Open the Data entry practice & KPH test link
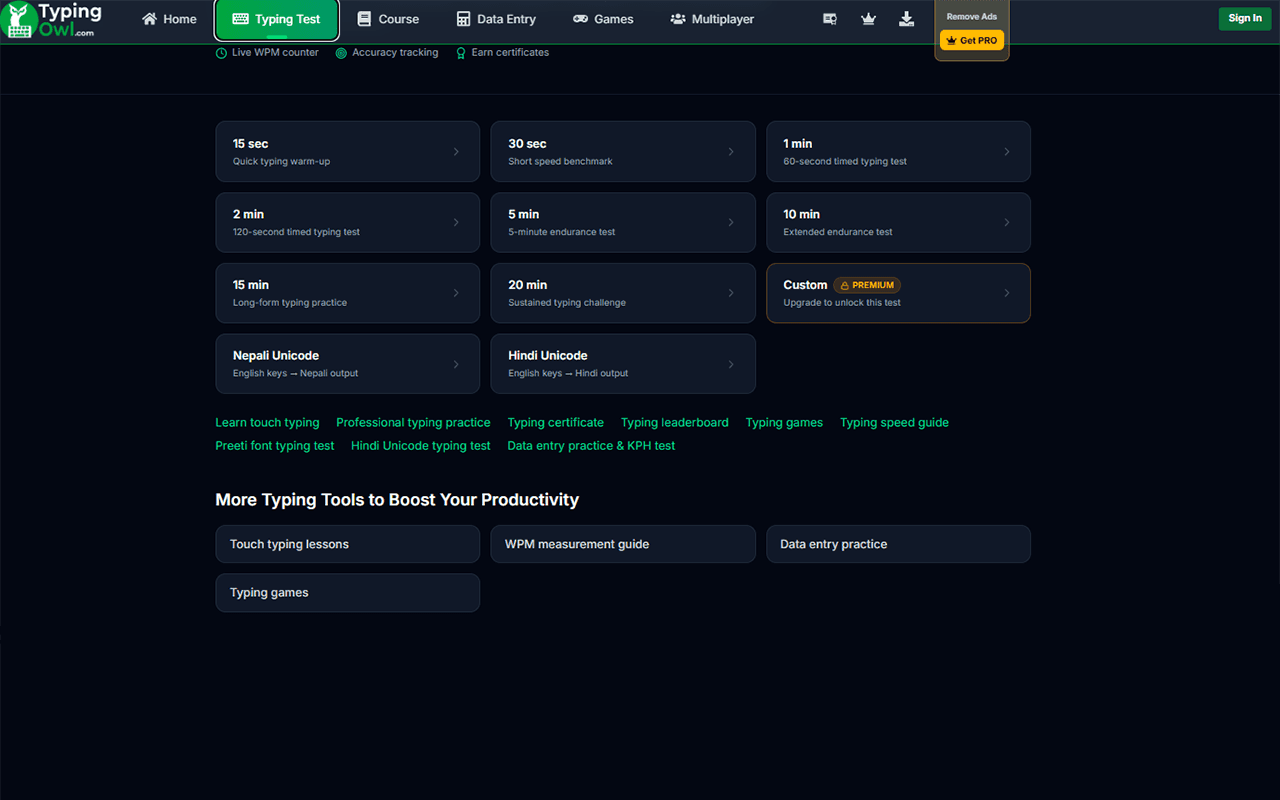The width and height of the screenshot is (1280, 800). click(591, 446)
